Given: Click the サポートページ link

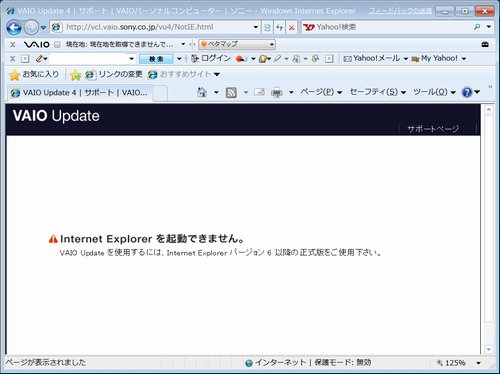Looking at the screenshot, I should click(x=433, y=129).
